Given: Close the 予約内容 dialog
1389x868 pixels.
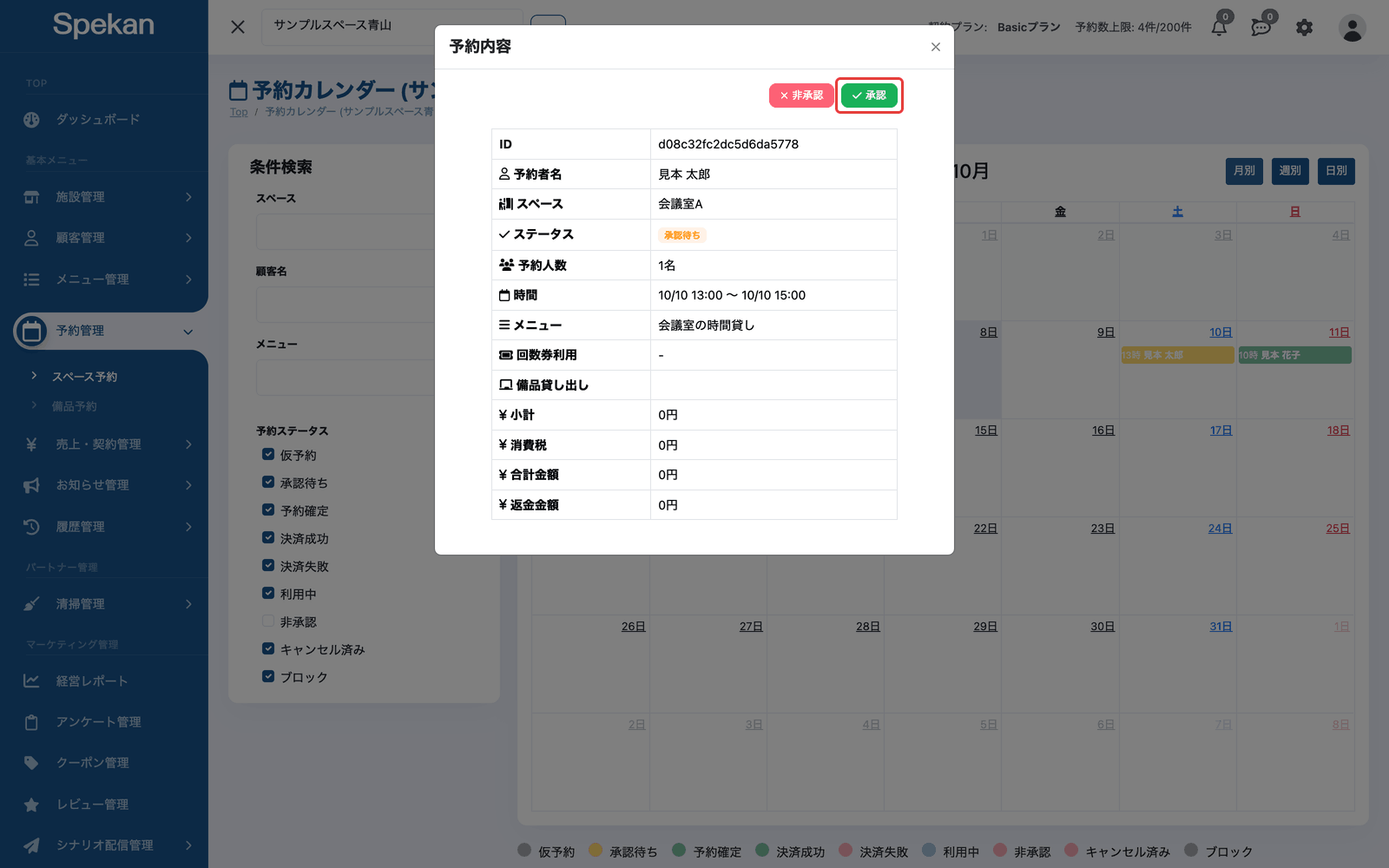Looking at the screenshot, I should coord(936,47).
